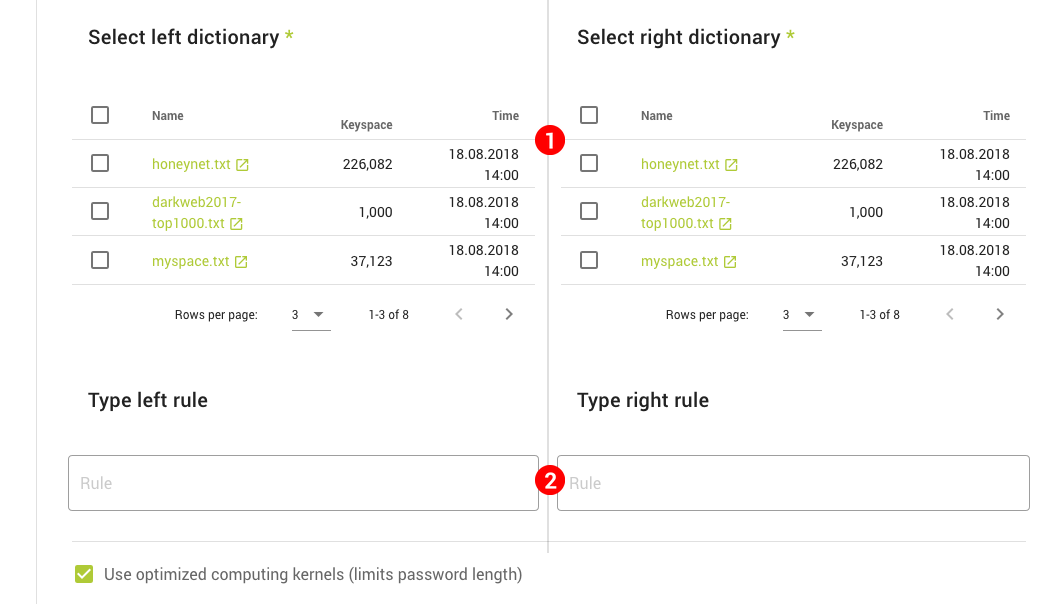Open external link icon beside right honeynet.txt
The image size is (1062, 604).
(x=731, y=165)
